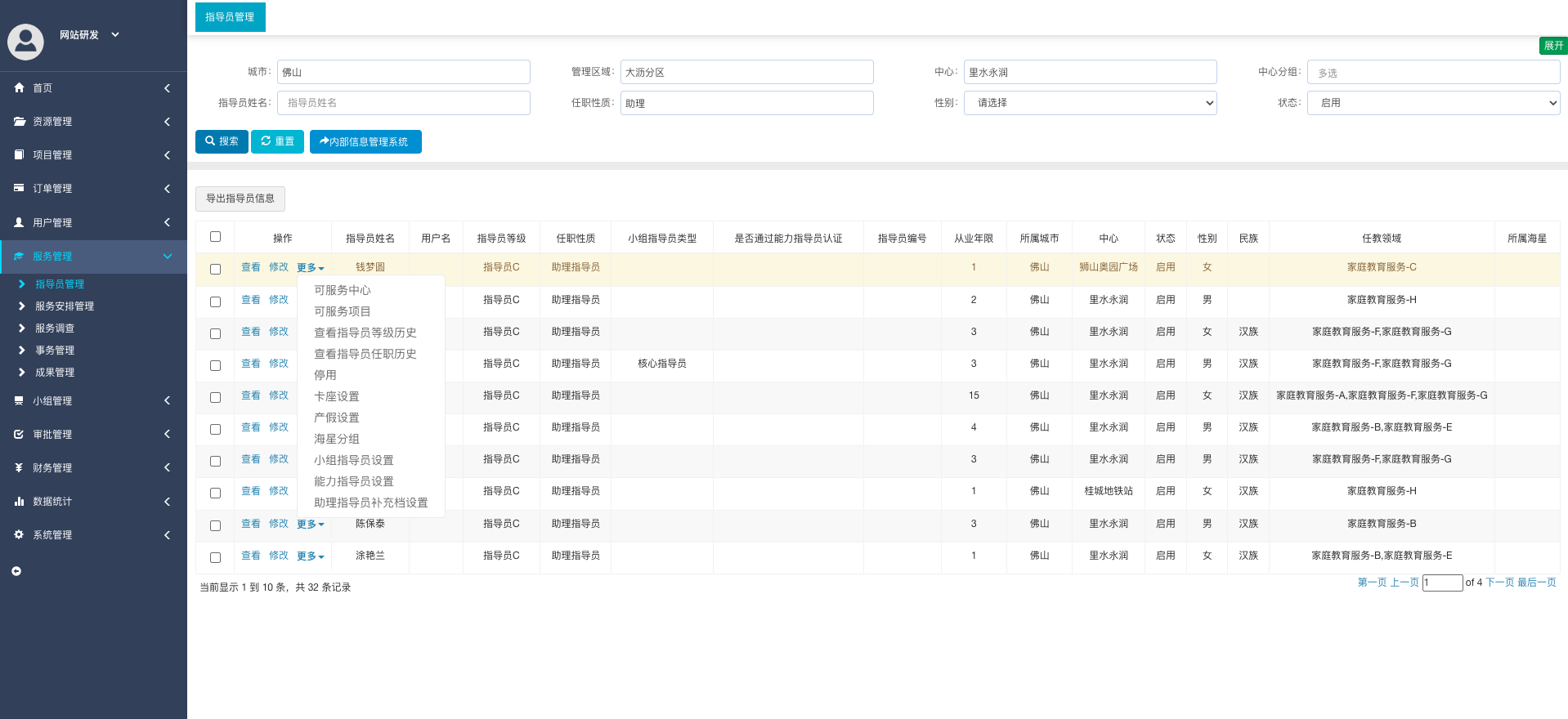Click 第一页 pagination link
Image resolution: width=1568 pixels, height=719 pixels.
1372,583
